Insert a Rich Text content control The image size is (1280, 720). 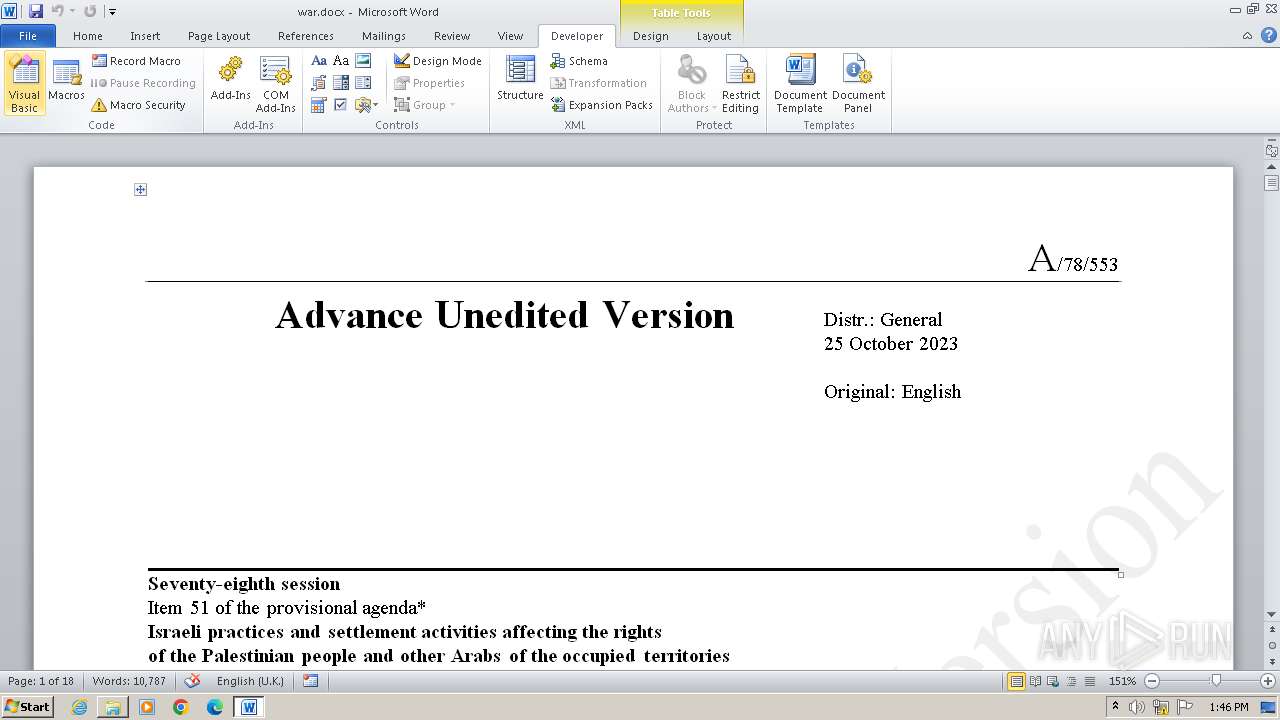click(319, 61)
